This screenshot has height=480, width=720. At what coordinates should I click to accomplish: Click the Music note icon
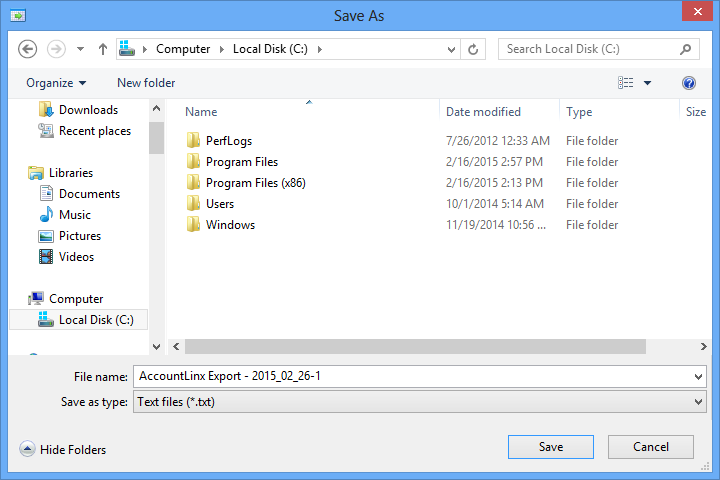tap(46, 215)
